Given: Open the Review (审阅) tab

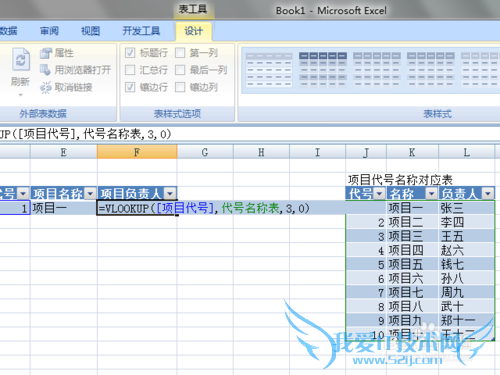Looking at the screenshot, I should pyautogui.click(x=49, y=31).
